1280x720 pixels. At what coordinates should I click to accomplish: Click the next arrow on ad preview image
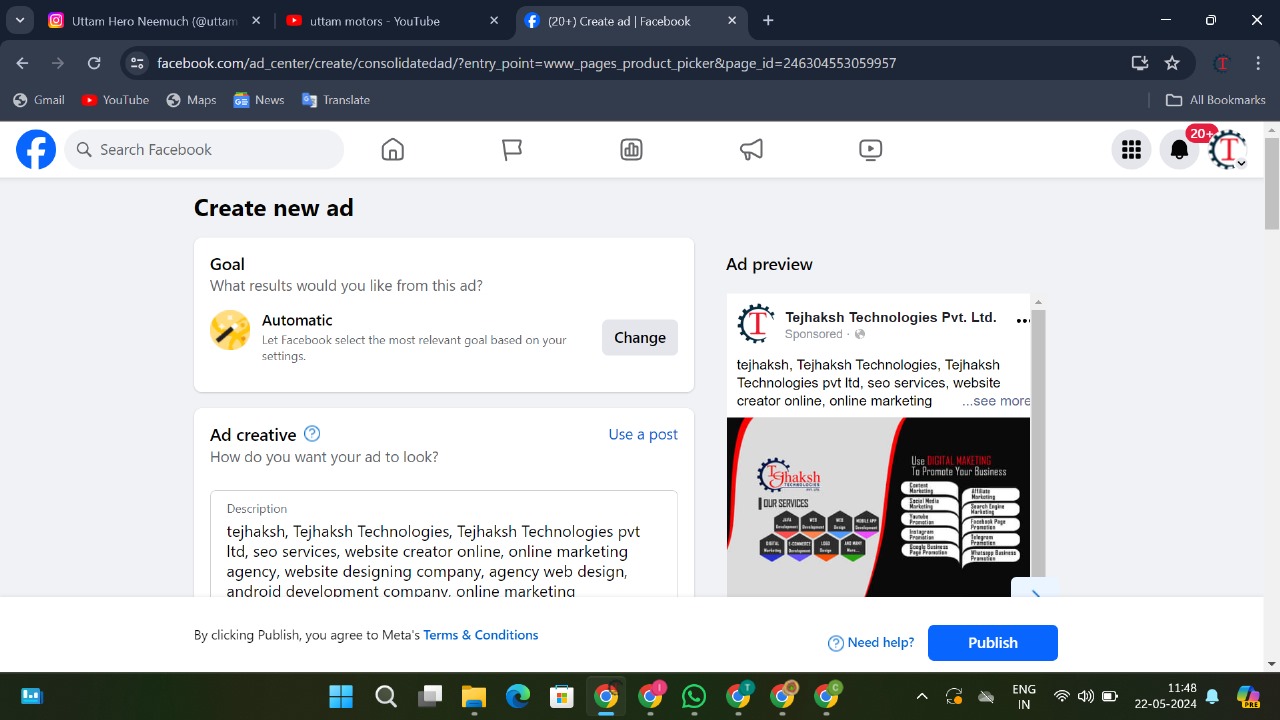pos(1035,593)
